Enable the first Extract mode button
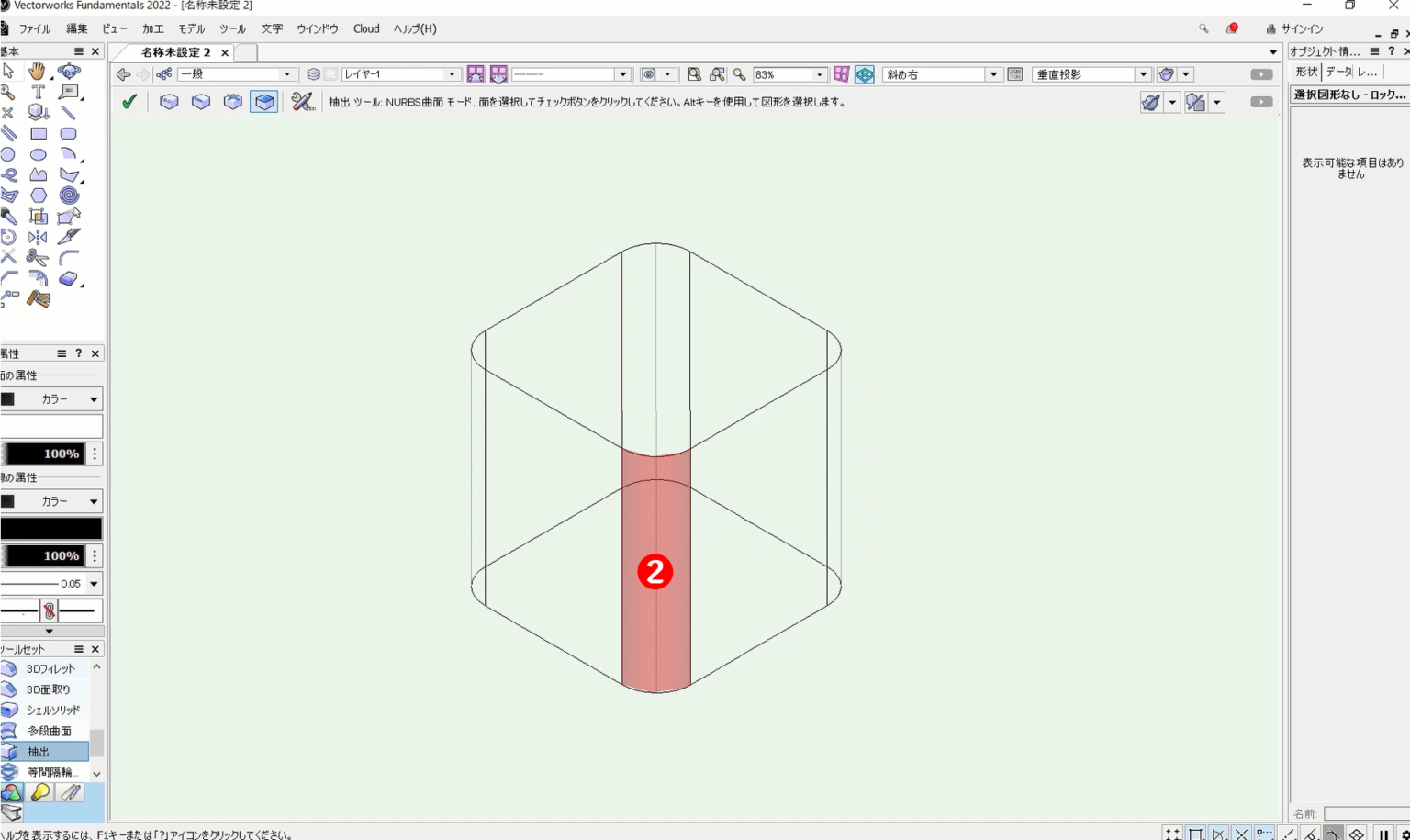Image resolution: width=1410 pixels, height=840 pixels. pyautogui.click(x=169, y=102)
